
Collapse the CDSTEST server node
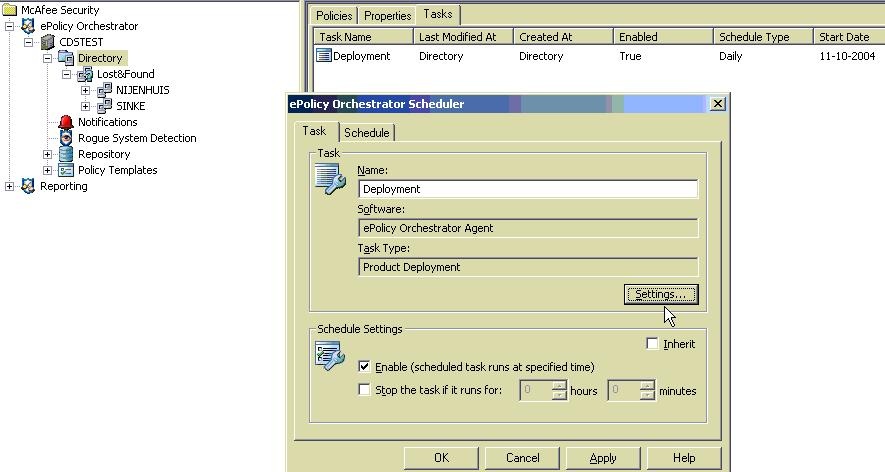(x=29, y=42)
